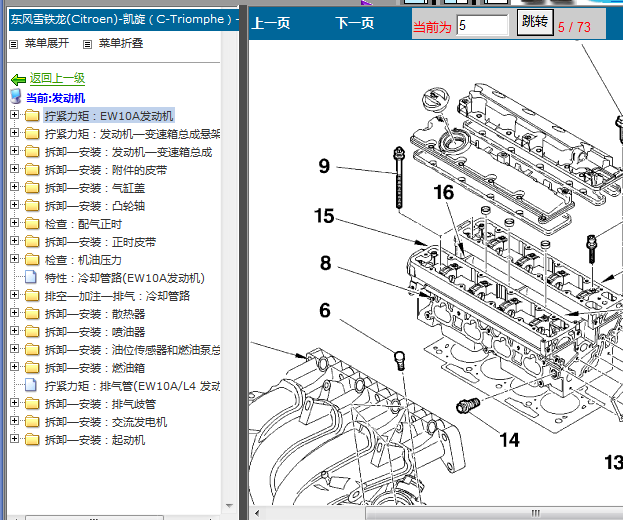This screenshot has width=623, height=520.
Task: Click part number 6 label in diagram
Action: pyautogui.click(x=325, y=310)
